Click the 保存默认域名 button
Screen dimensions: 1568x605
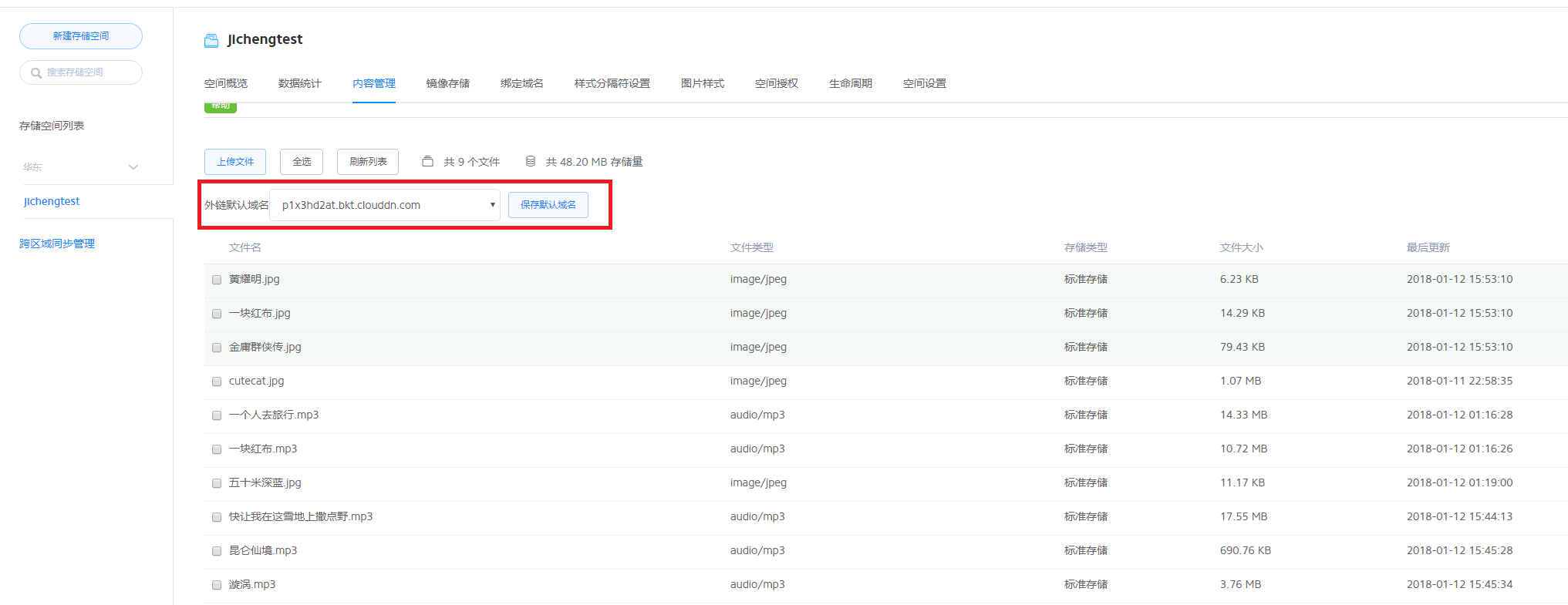pos(548,205)
